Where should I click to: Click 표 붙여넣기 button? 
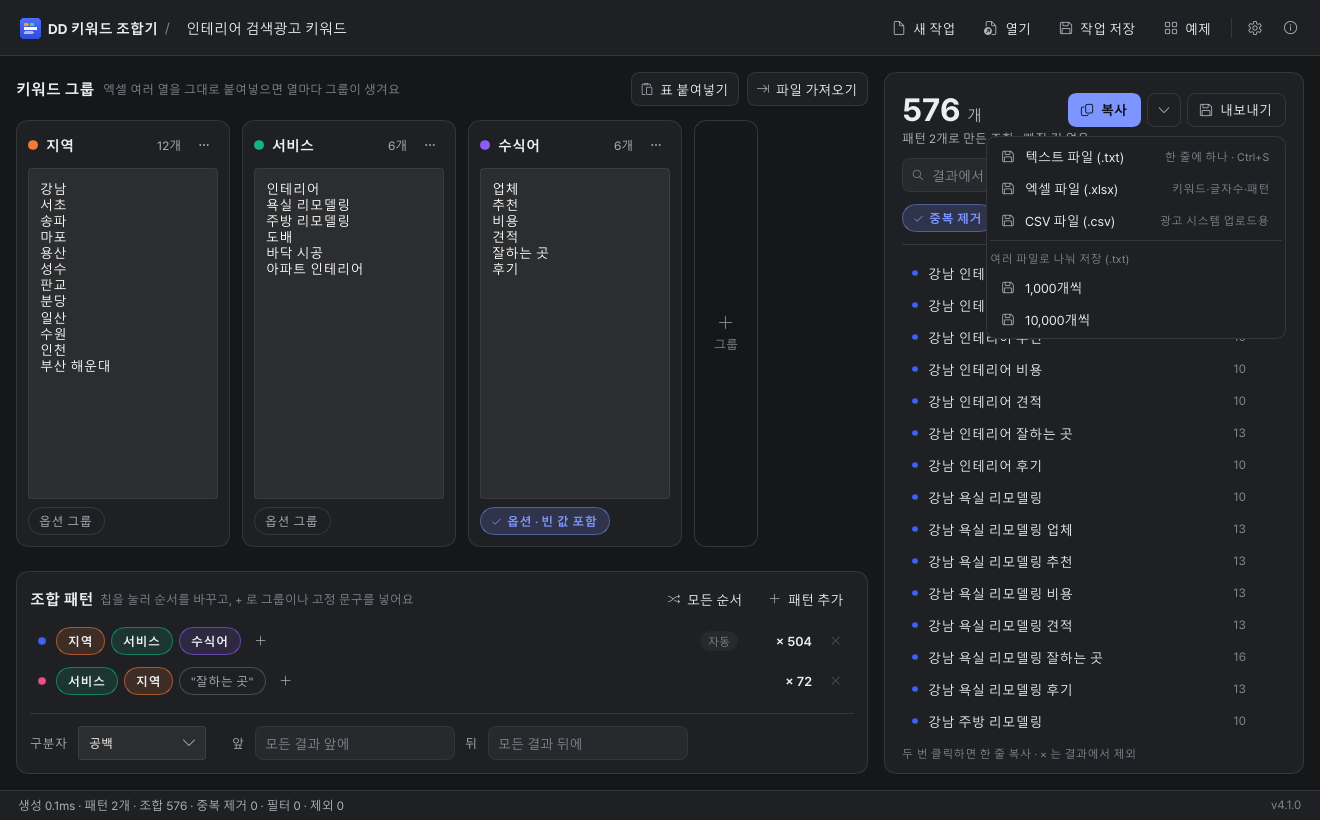(x=685, y=89)
